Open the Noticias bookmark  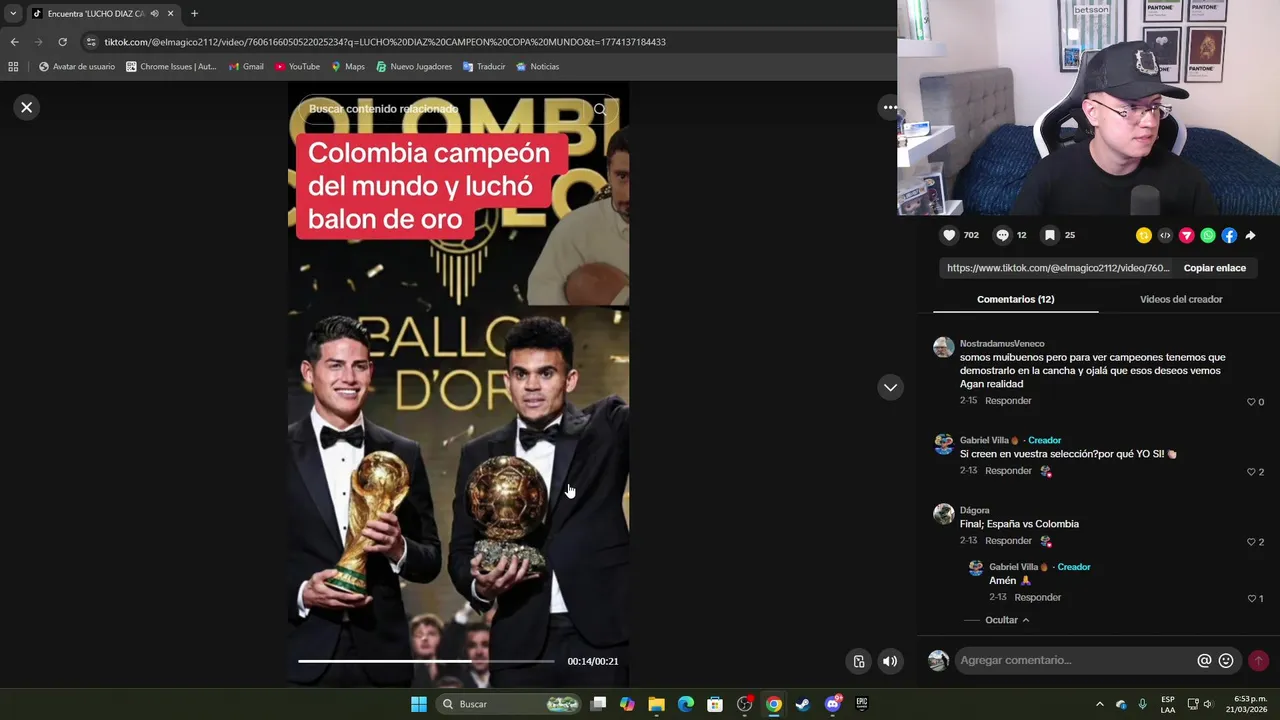point(537,67)
